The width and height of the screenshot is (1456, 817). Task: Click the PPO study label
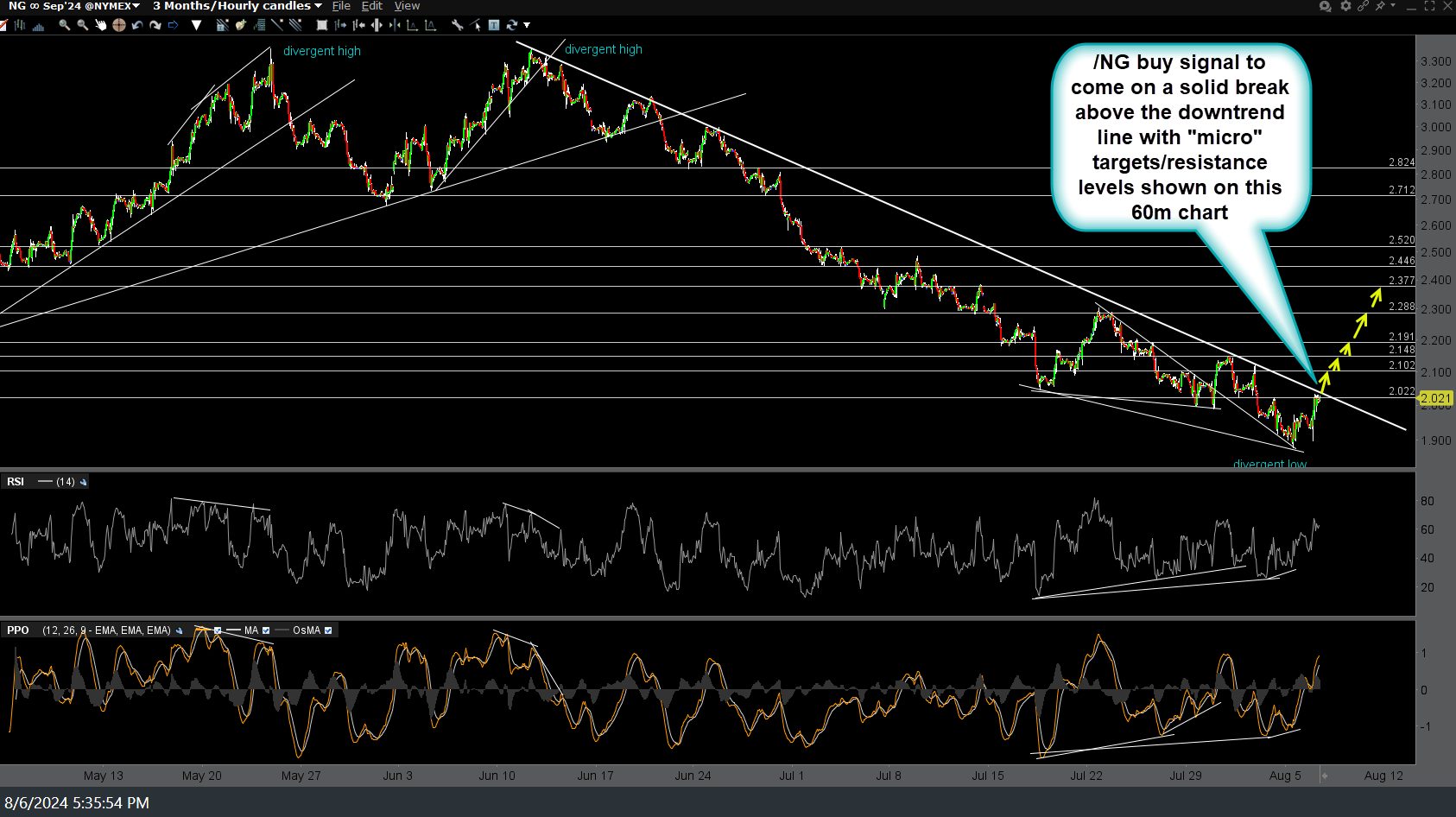(x=18, y=630)
